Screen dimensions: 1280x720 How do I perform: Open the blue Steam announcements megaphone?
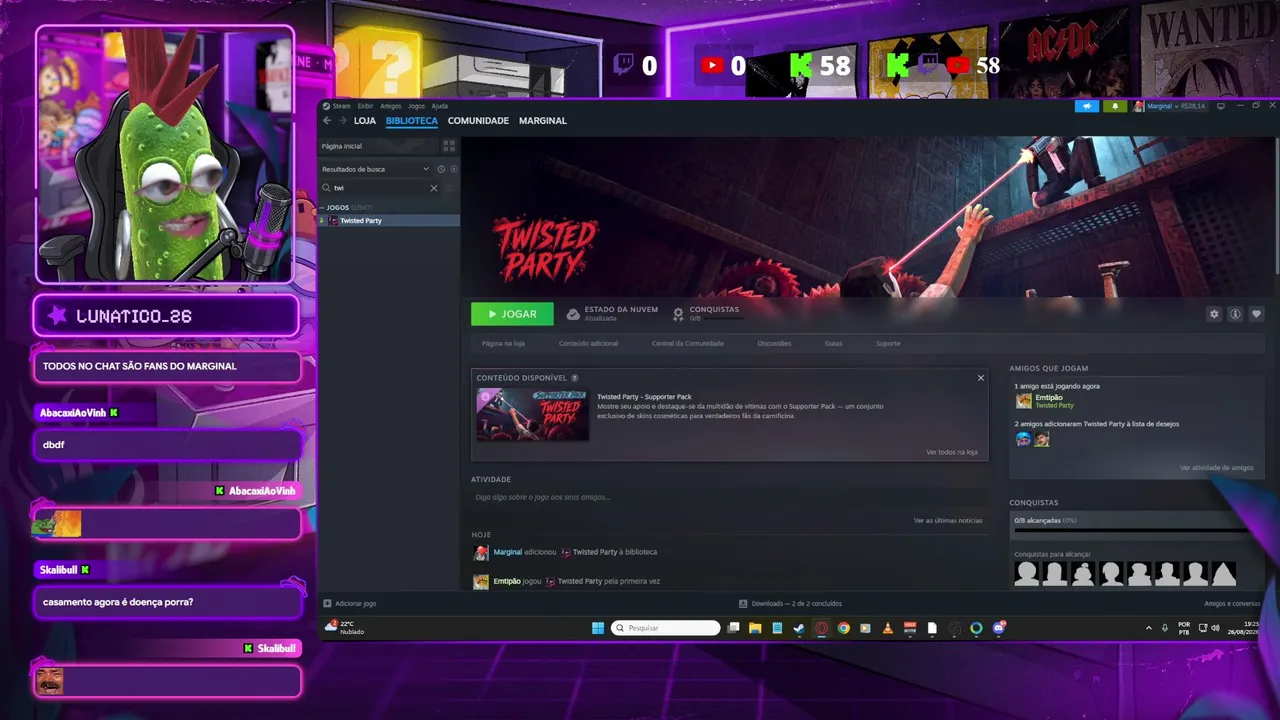(1087, 106)
